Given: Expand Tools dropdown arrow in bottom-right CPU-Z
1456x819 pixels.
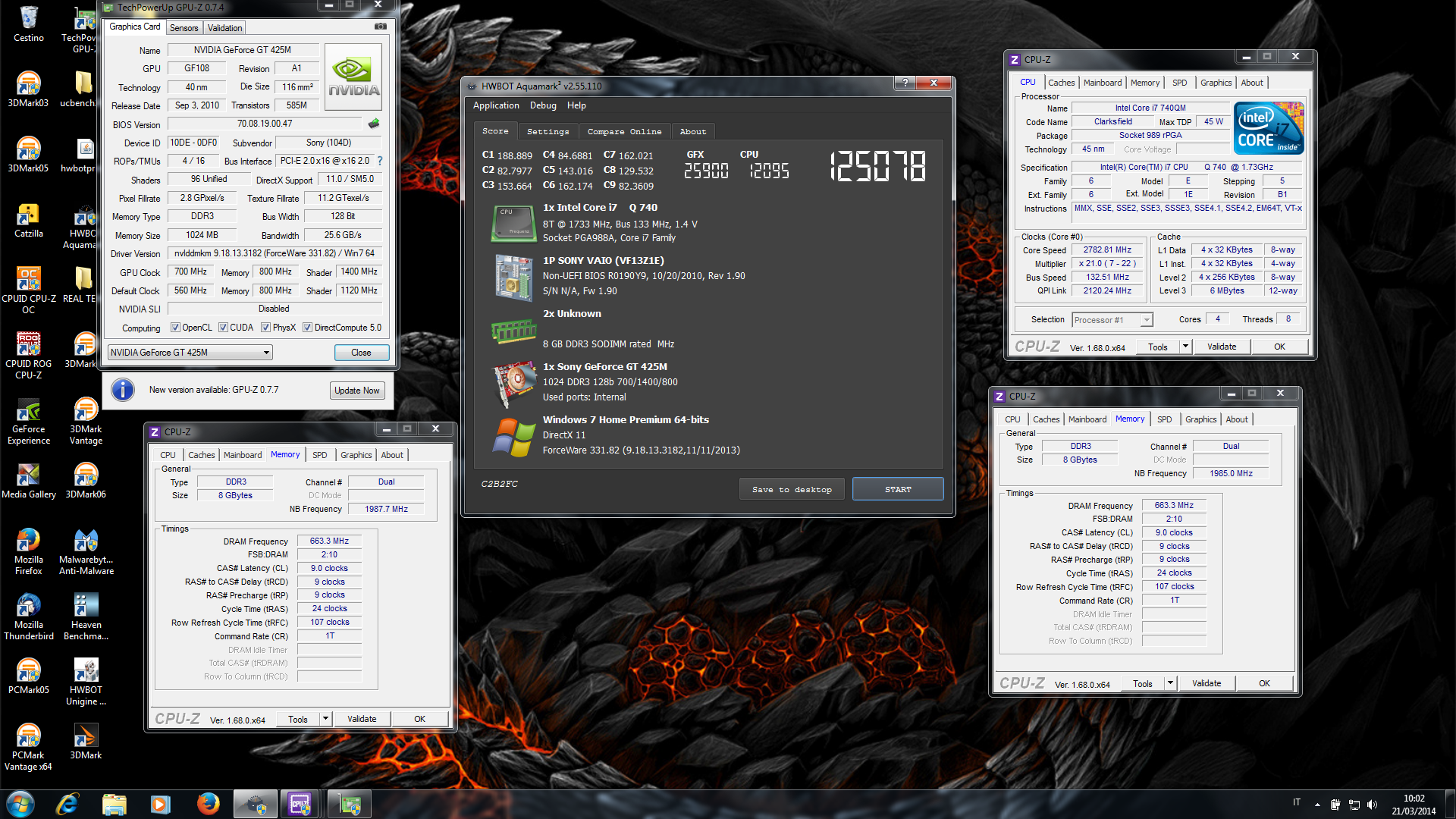Looking at the screenshot, I should click(1170, 683).
